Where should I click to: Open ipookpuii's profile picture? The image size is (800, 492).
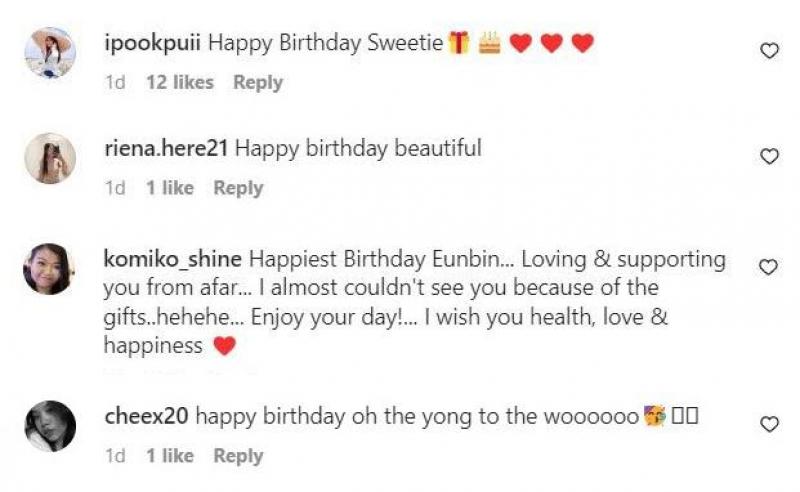(x=50, y=52)
